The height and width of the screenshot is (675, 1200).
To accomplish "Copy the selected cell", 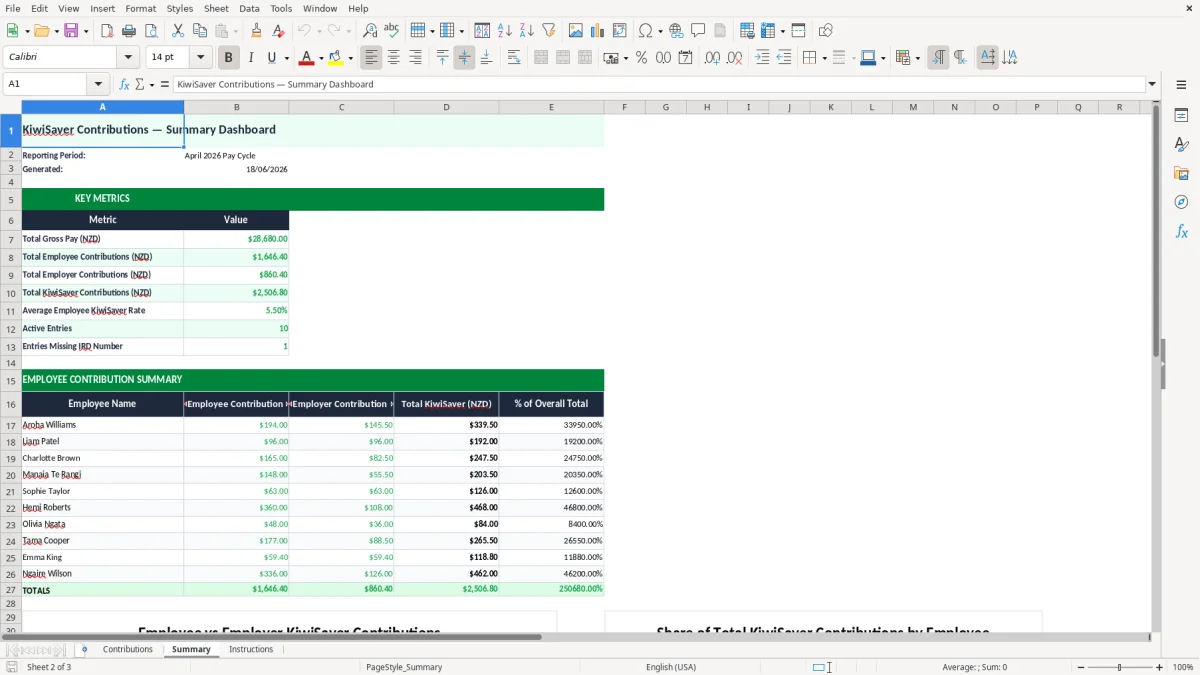I will click(x=199, y=31).
